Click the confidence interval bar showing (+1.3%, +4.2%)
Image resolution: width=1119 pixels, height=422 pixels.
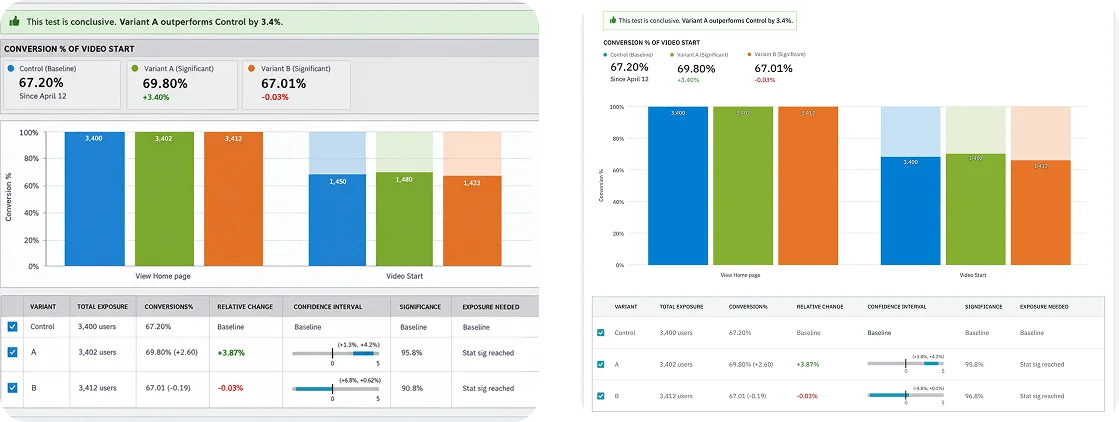pyautogui.click(x=335, y=352)
